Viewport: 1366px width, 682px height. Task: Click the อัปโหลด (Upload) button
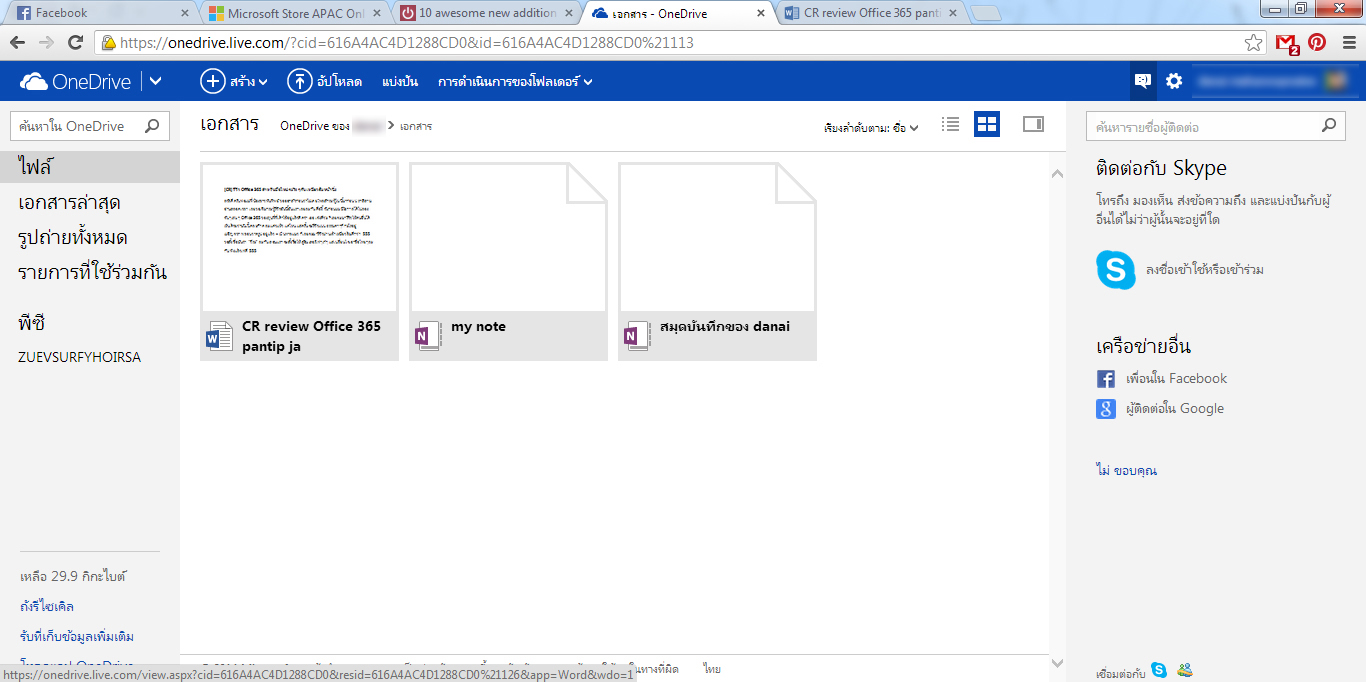click(325, 82)
